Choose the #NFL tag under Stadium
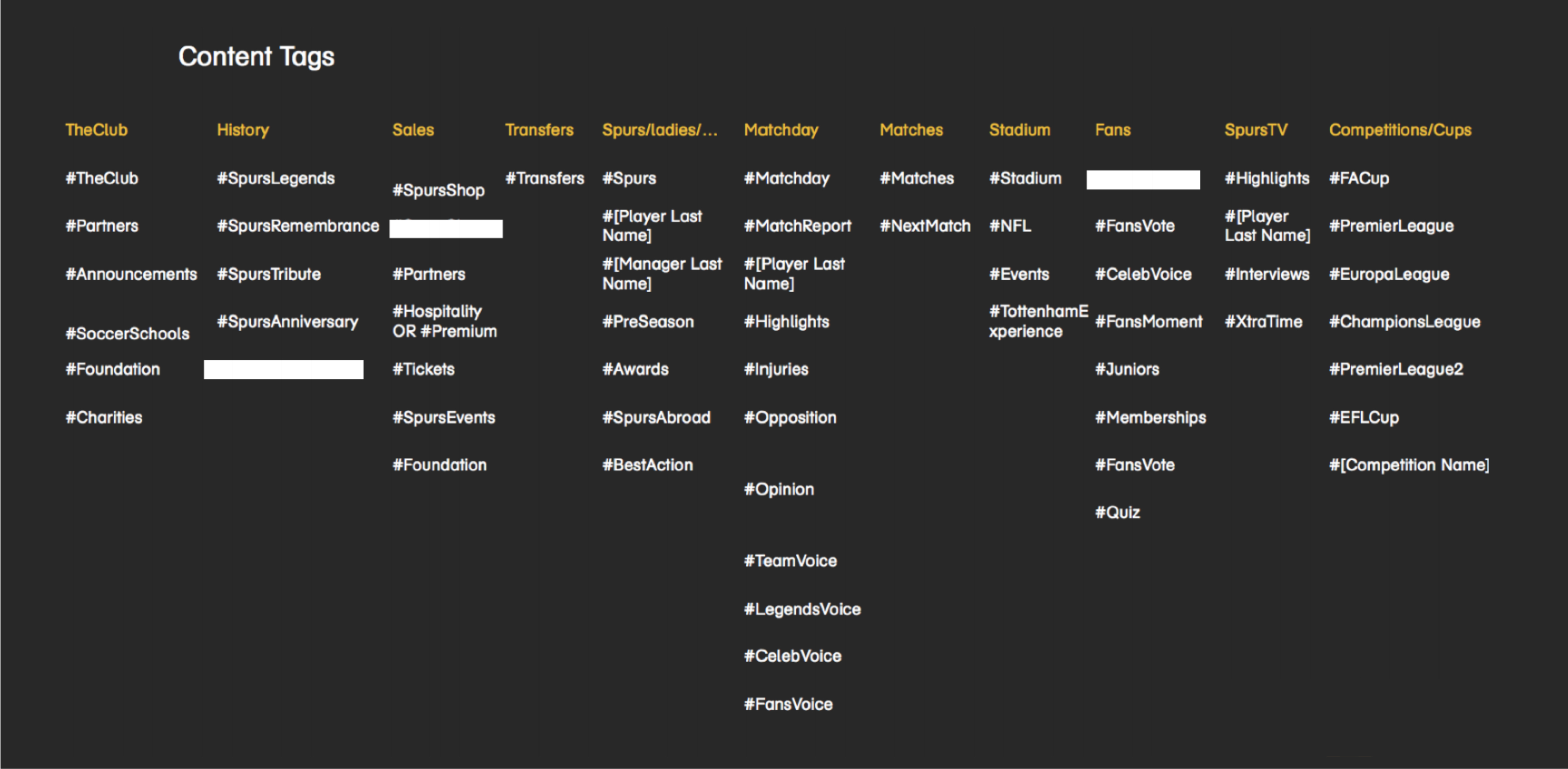1568x769 pixels. [x=1010, y=226]
